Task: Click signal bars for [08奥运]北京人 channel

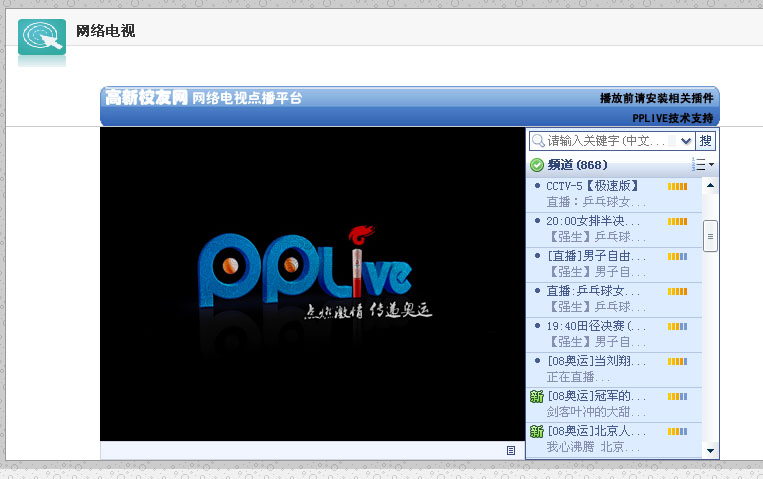Action: [677, 432]
